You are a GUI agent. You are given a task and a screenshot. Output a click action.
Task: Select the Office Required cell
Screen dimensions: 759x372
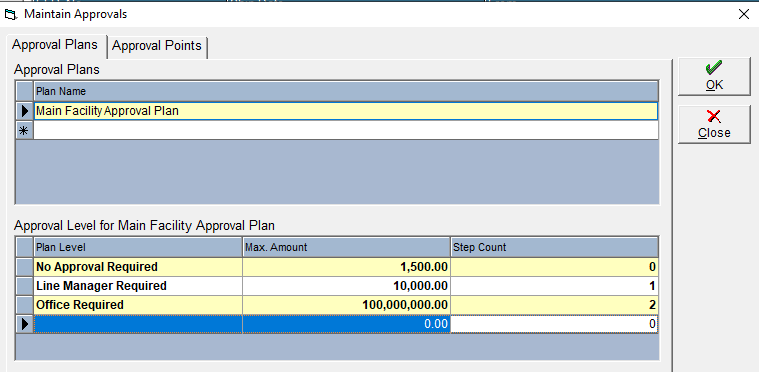coord(138,305)
